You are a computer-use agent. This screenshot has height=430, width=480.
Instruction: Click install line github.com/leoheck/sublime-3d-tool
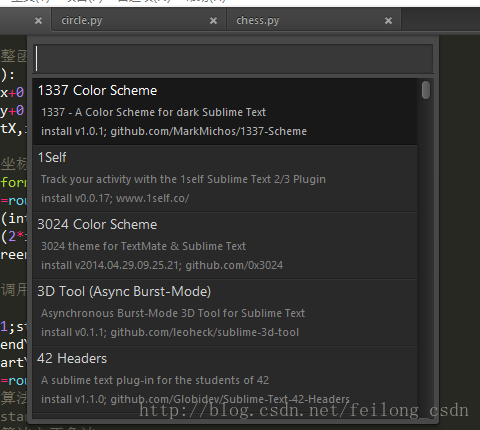coord(170,332)
